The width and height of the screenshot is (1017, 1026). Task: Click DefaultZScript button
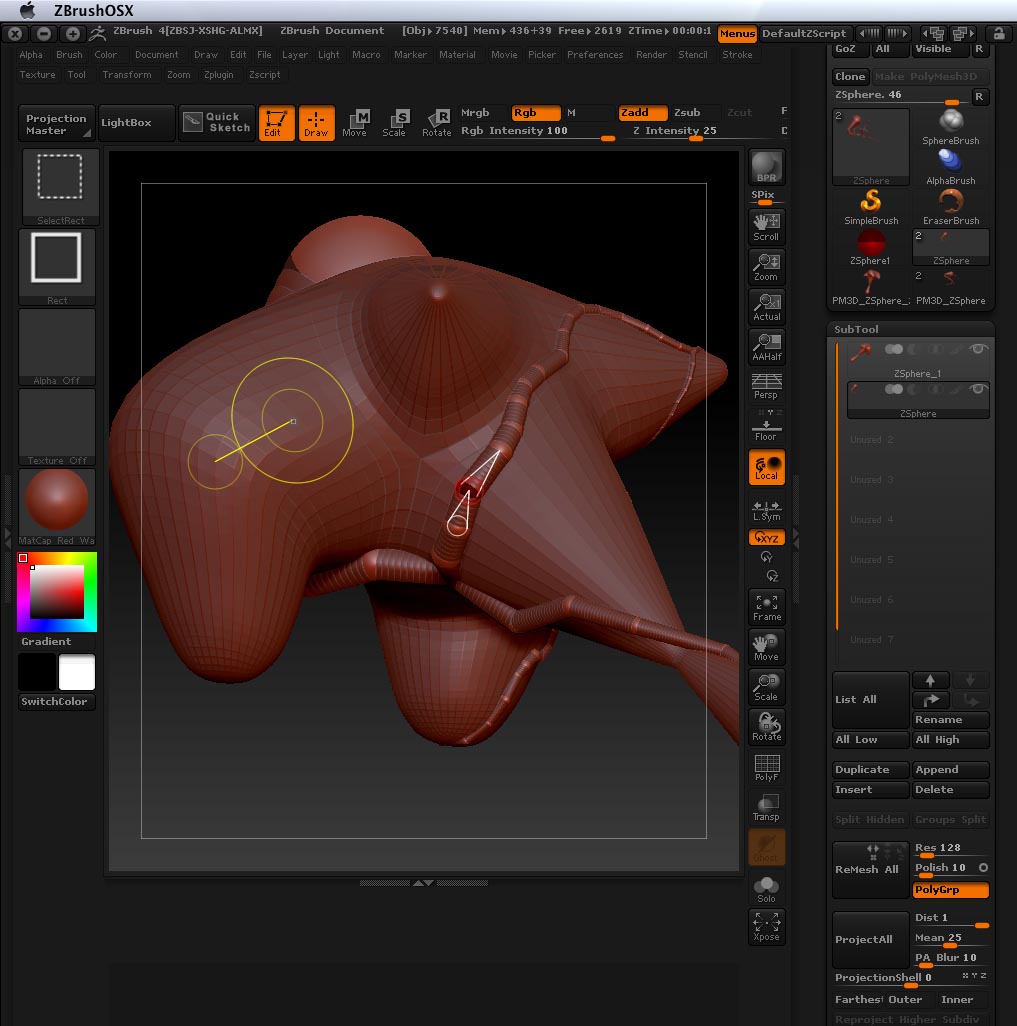pos(804,33)
